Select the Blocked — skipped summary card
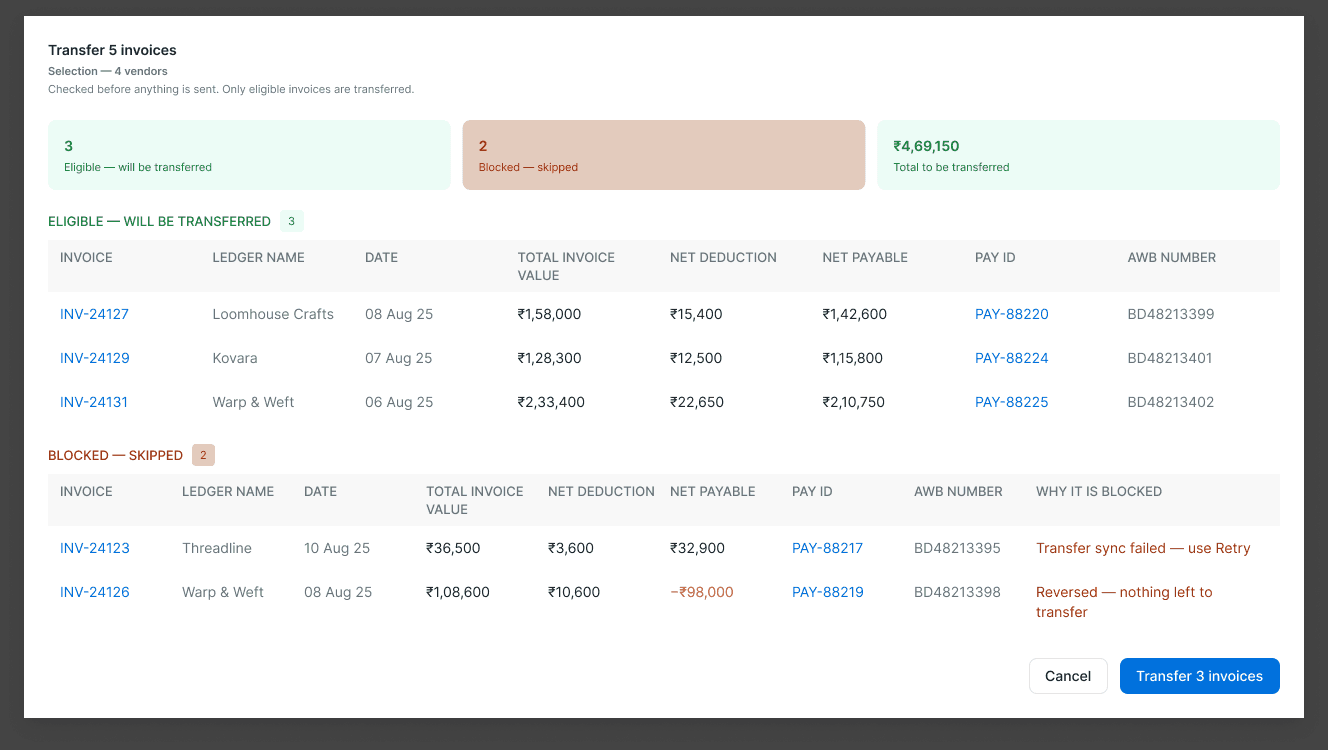Screen dimensions: 1328x750 pos(664,155)
